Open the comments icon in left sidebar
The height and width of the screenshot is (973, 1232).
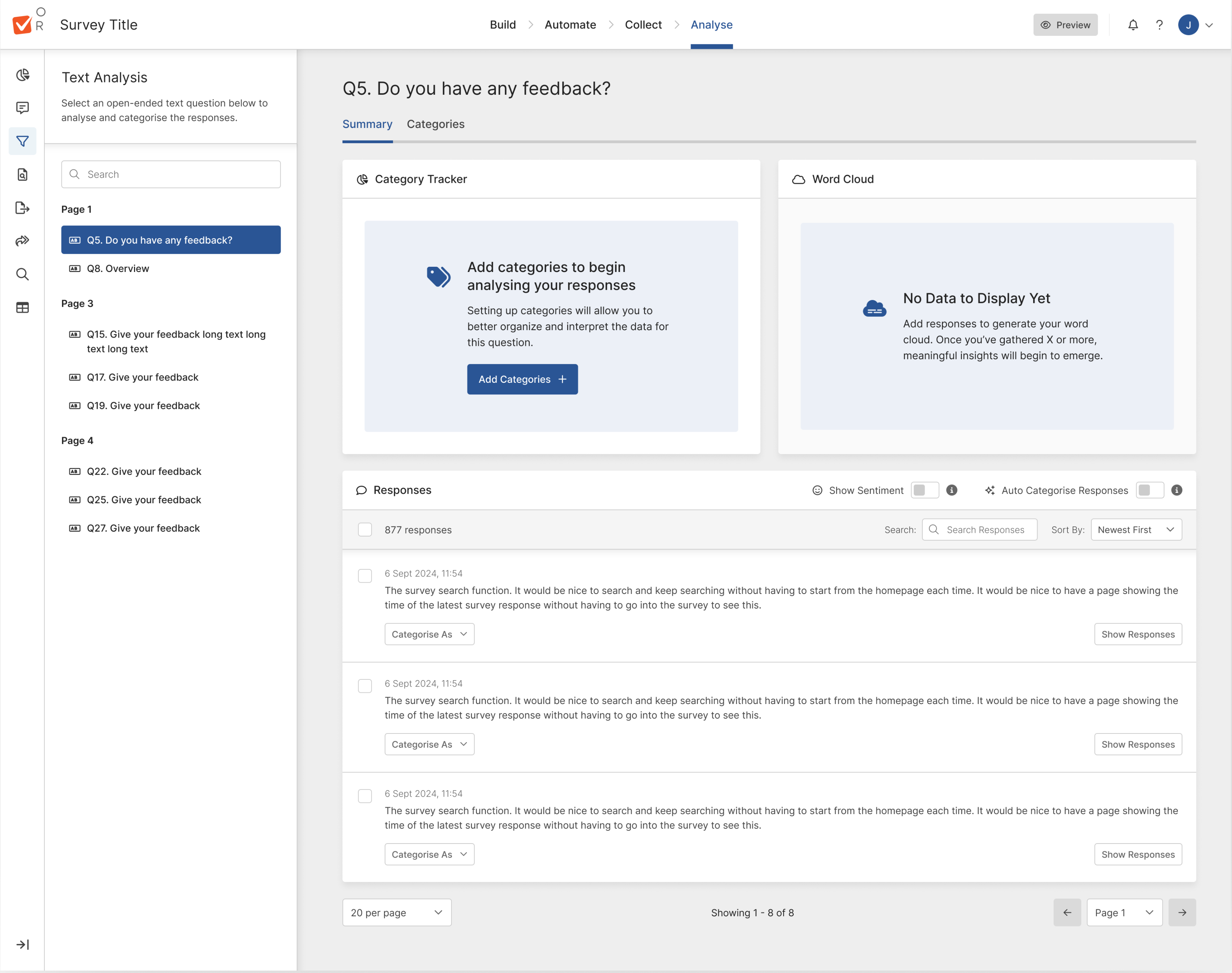click(22, 108)
